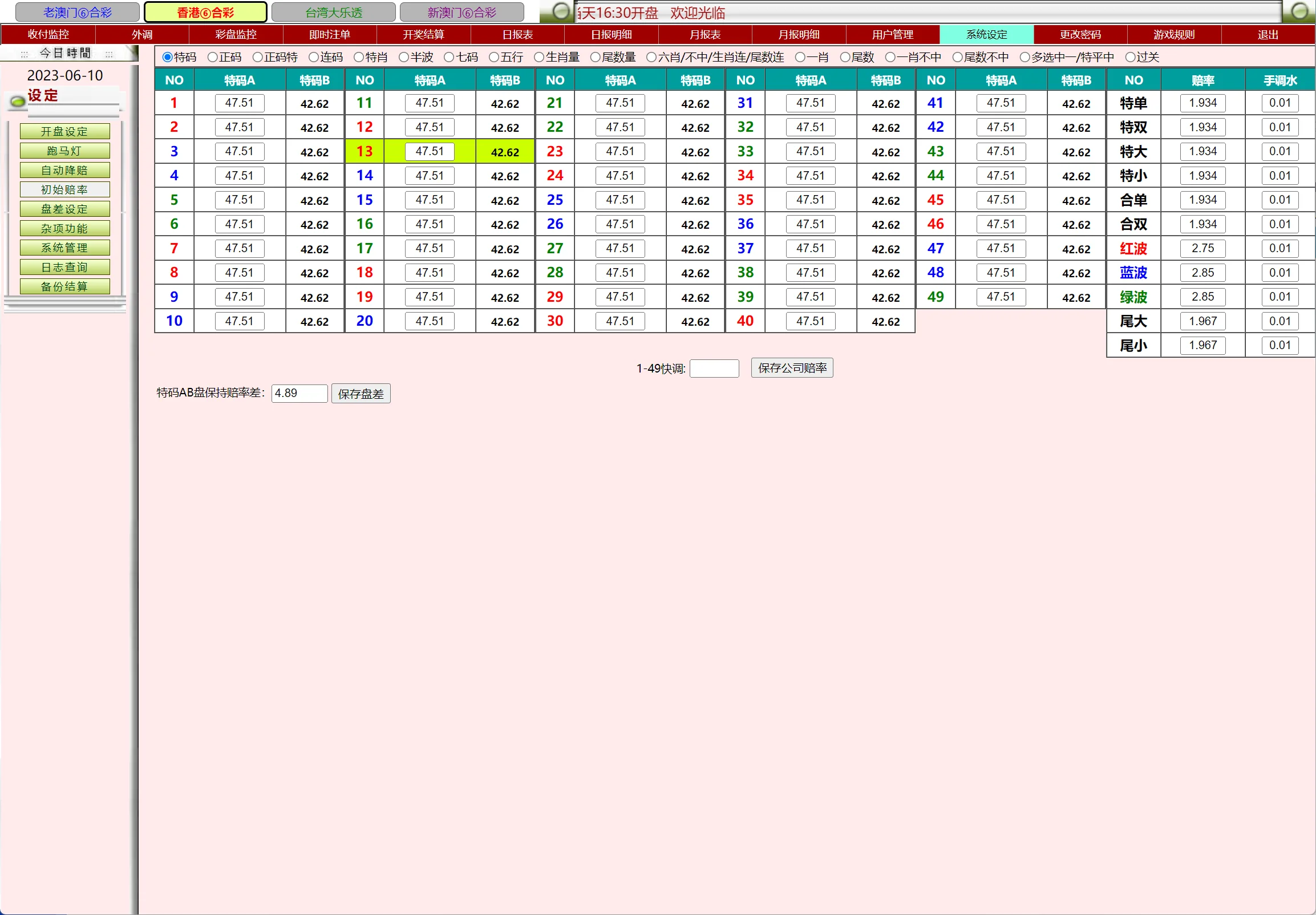The width and height of the screenshot is (1316, 915).
Task: Choose the 半波 radio button
Action: click(403, 58)
